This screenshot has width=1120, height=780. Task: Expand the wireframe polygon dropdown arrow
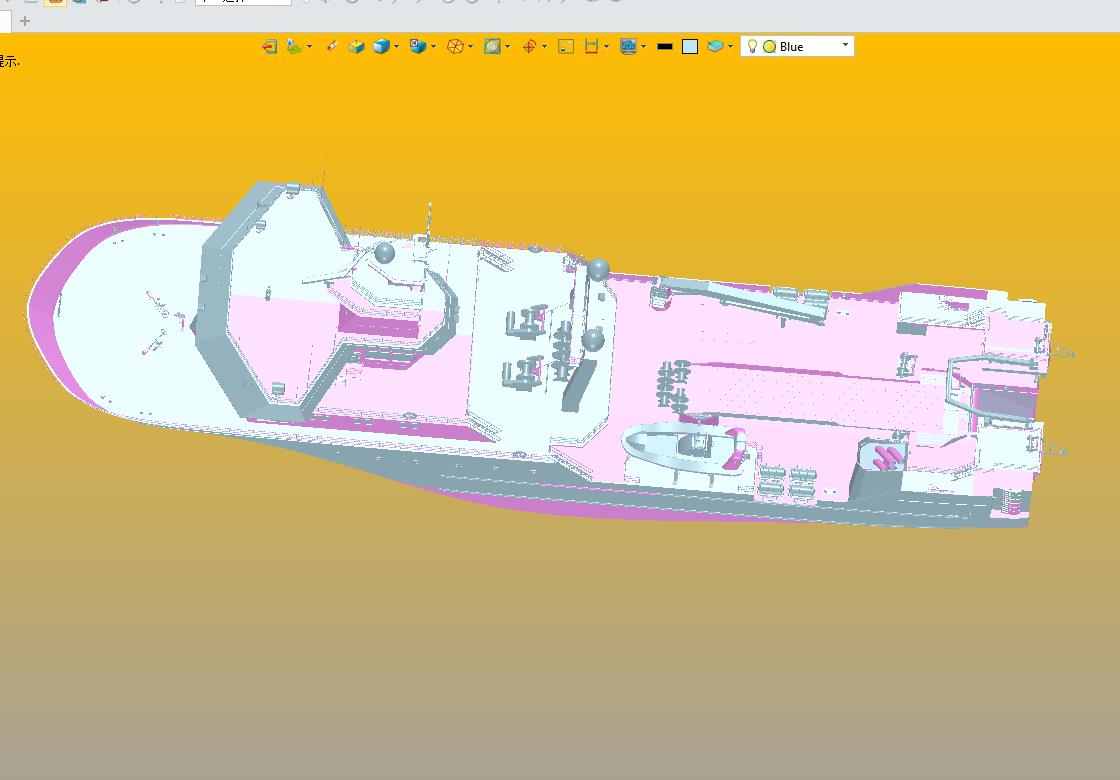click(x=471, y=46)
